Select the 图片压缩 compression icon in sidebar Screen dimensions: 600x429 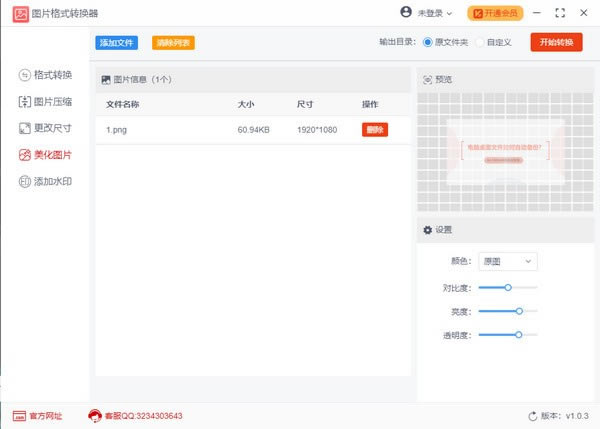25,102
